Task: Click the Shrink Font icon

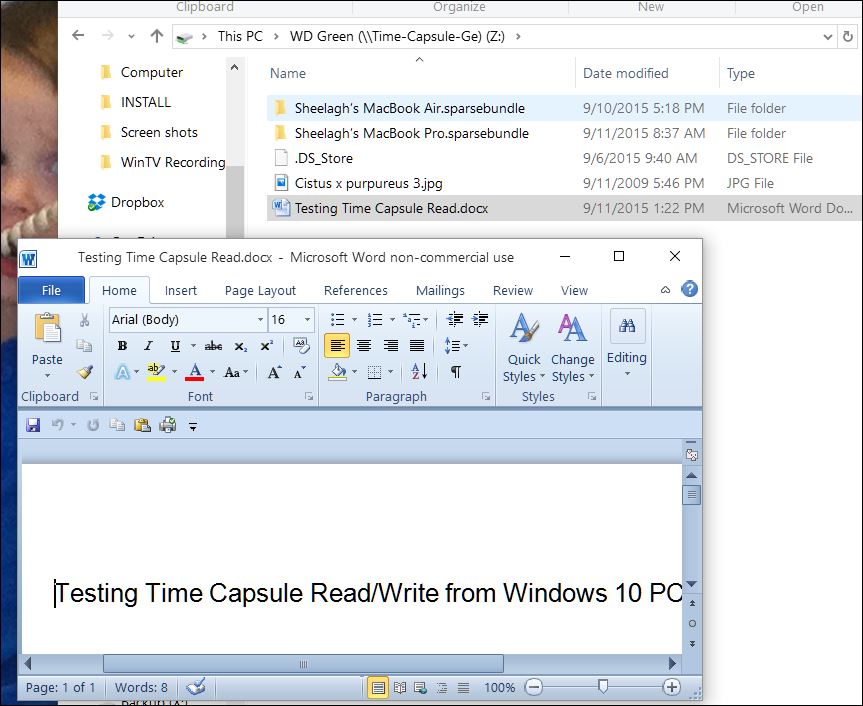Action: coord(299,372)
